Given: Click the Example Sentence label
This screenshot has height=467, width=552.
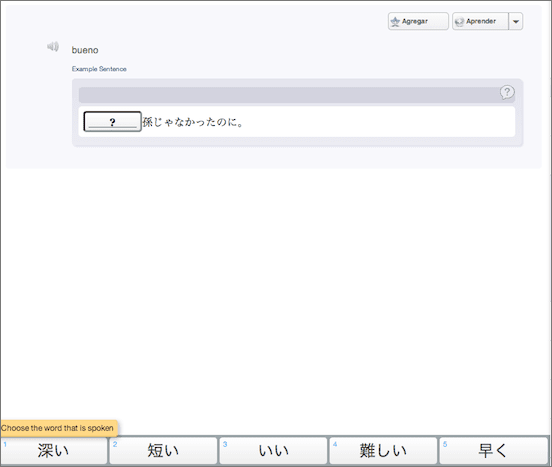Looking at the screenshot, I should 99,69.
